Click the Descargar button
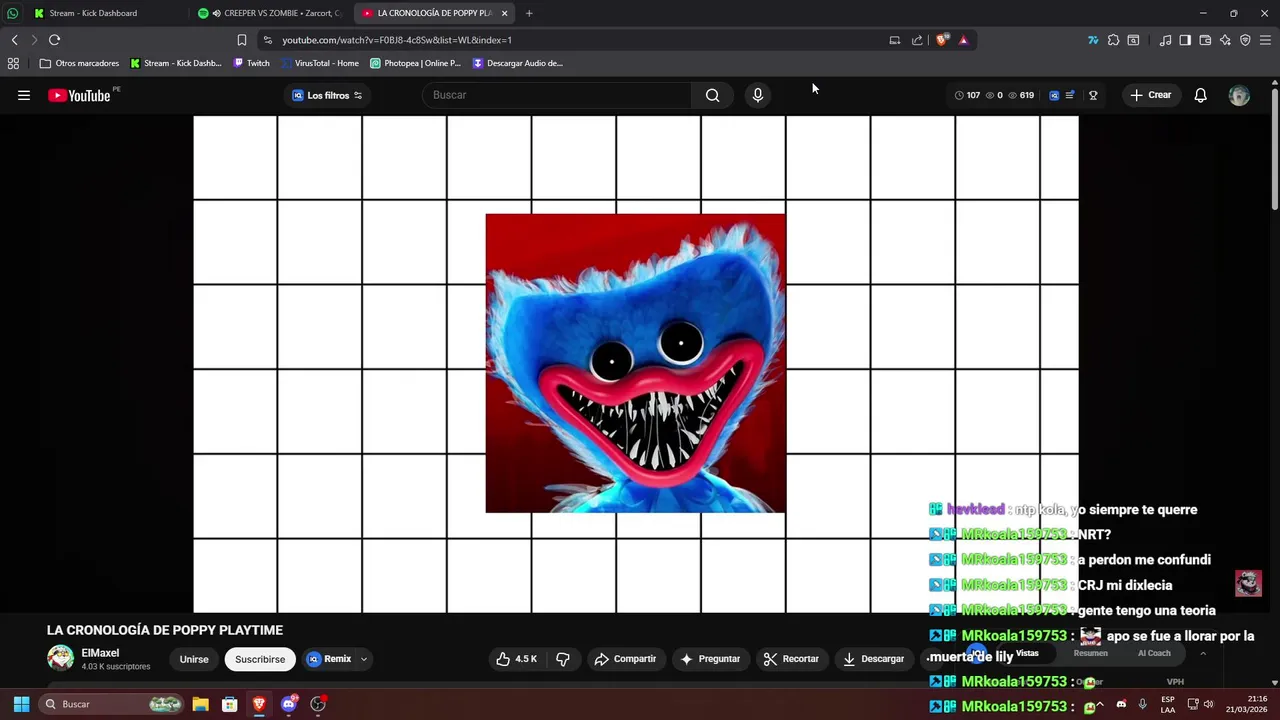This screenshot has height=720, width=1280. click(x=874, y=659)
